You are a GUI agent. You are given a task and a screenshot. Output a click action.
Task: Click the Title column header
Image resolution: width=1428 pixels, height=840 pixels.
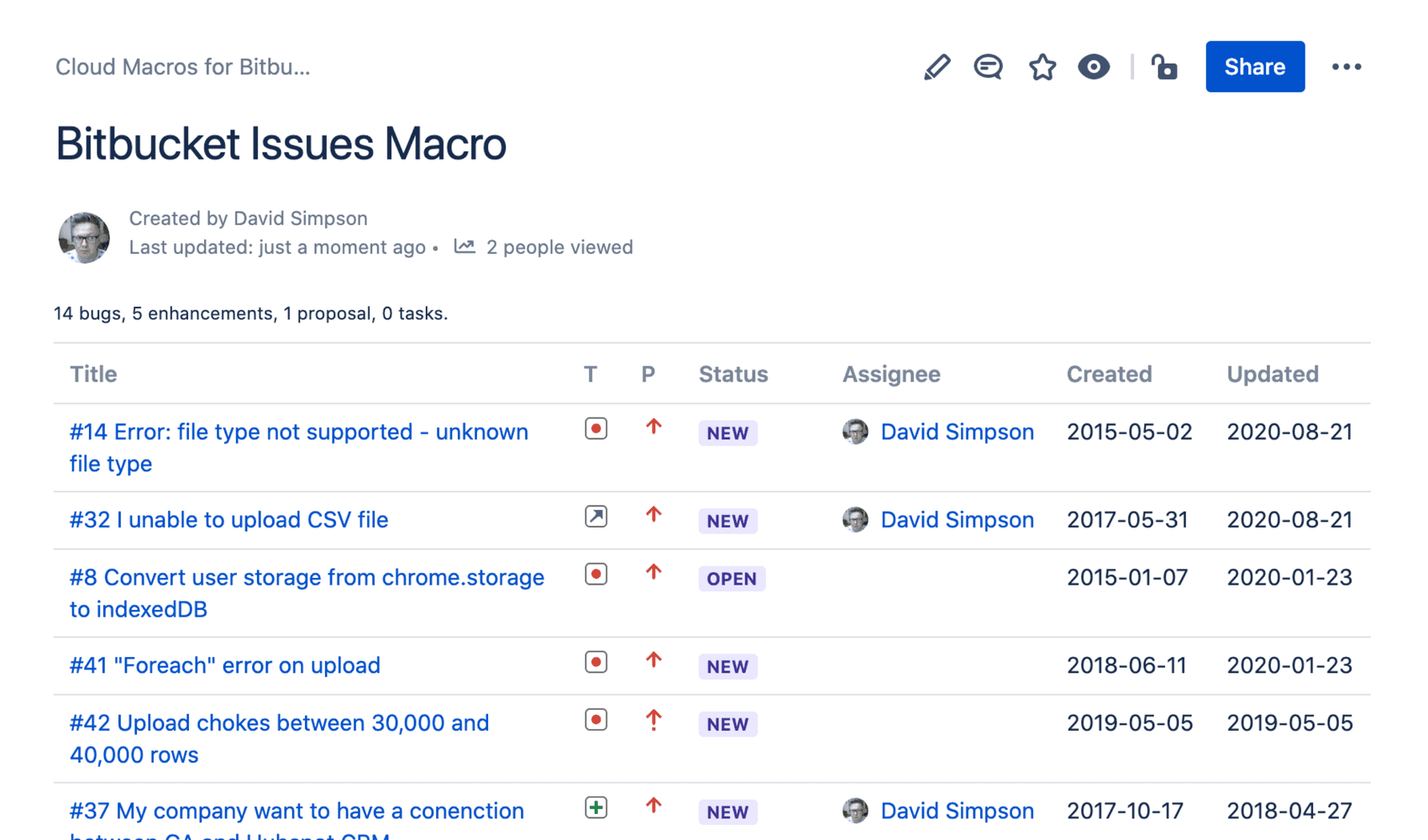coord(92,374)
